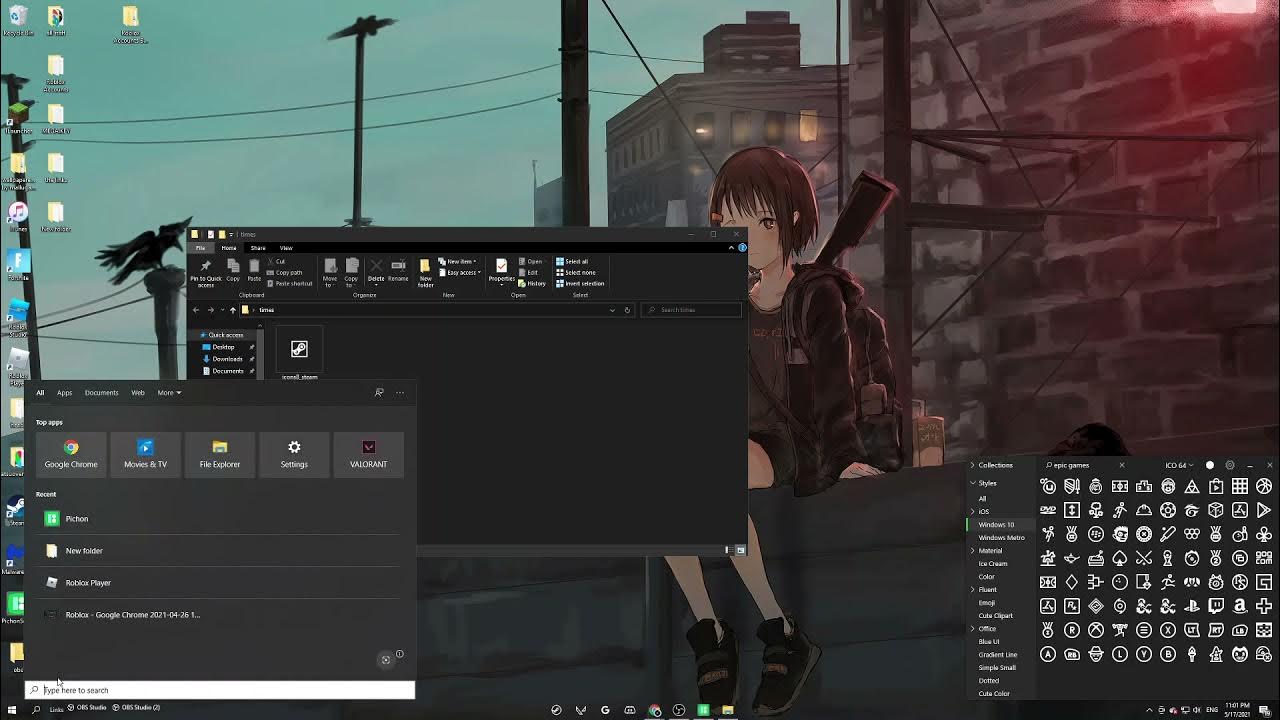
Task: Open Movies & TV from Top apps
Action: pyautogui.click(x=145, y=454)
